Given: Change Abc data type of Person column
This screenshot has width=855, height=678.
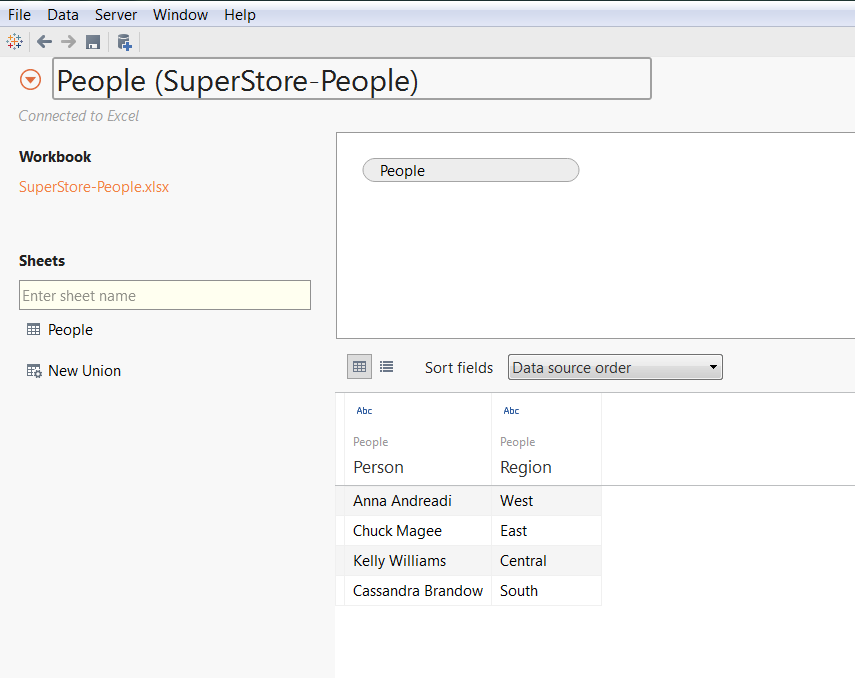Looking at the screenshot, I should click(364, 411).
